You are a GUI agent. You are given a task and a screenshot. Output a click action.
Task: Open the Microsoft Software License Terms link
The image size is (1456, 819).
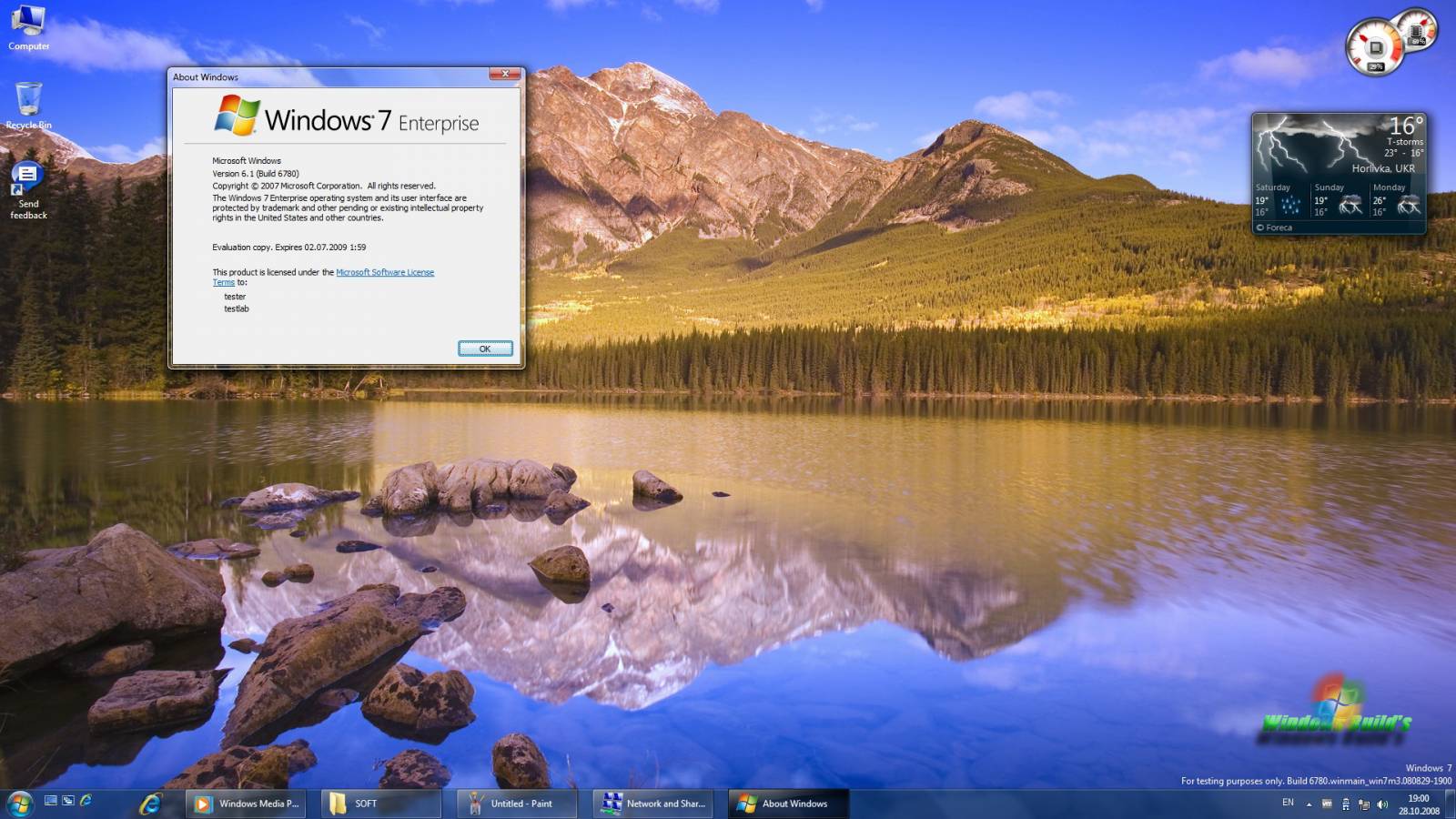coord(384,272)
